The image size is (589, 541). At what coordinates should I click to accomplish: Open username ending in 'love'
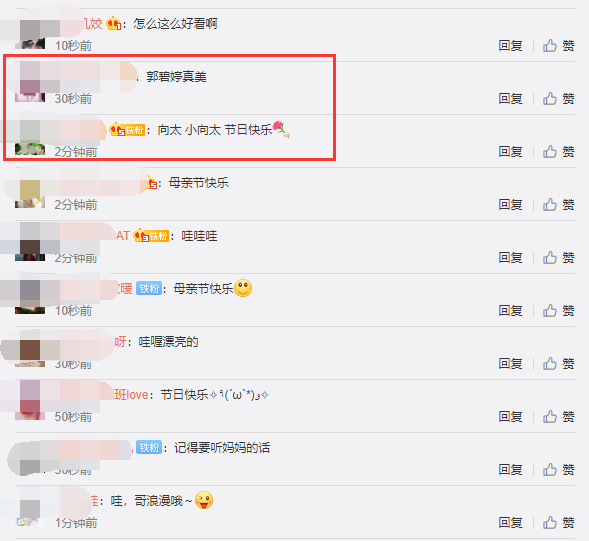131,395
